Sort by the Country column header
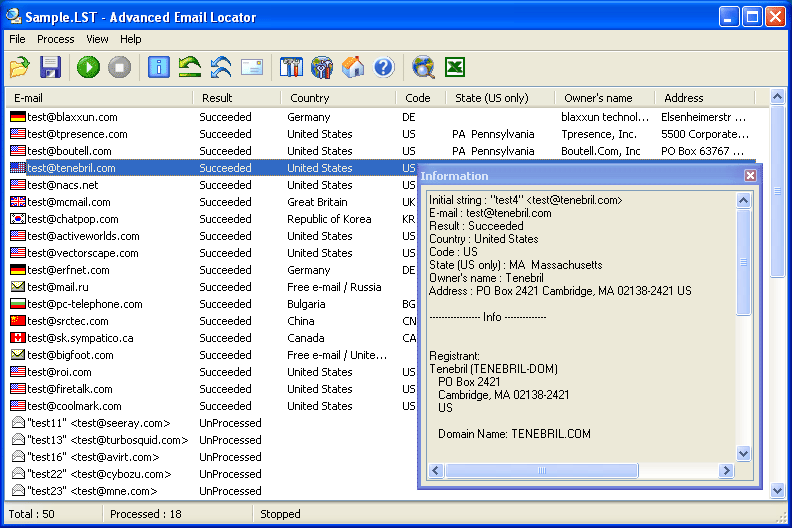792x528 pixels. click(310, 98)
